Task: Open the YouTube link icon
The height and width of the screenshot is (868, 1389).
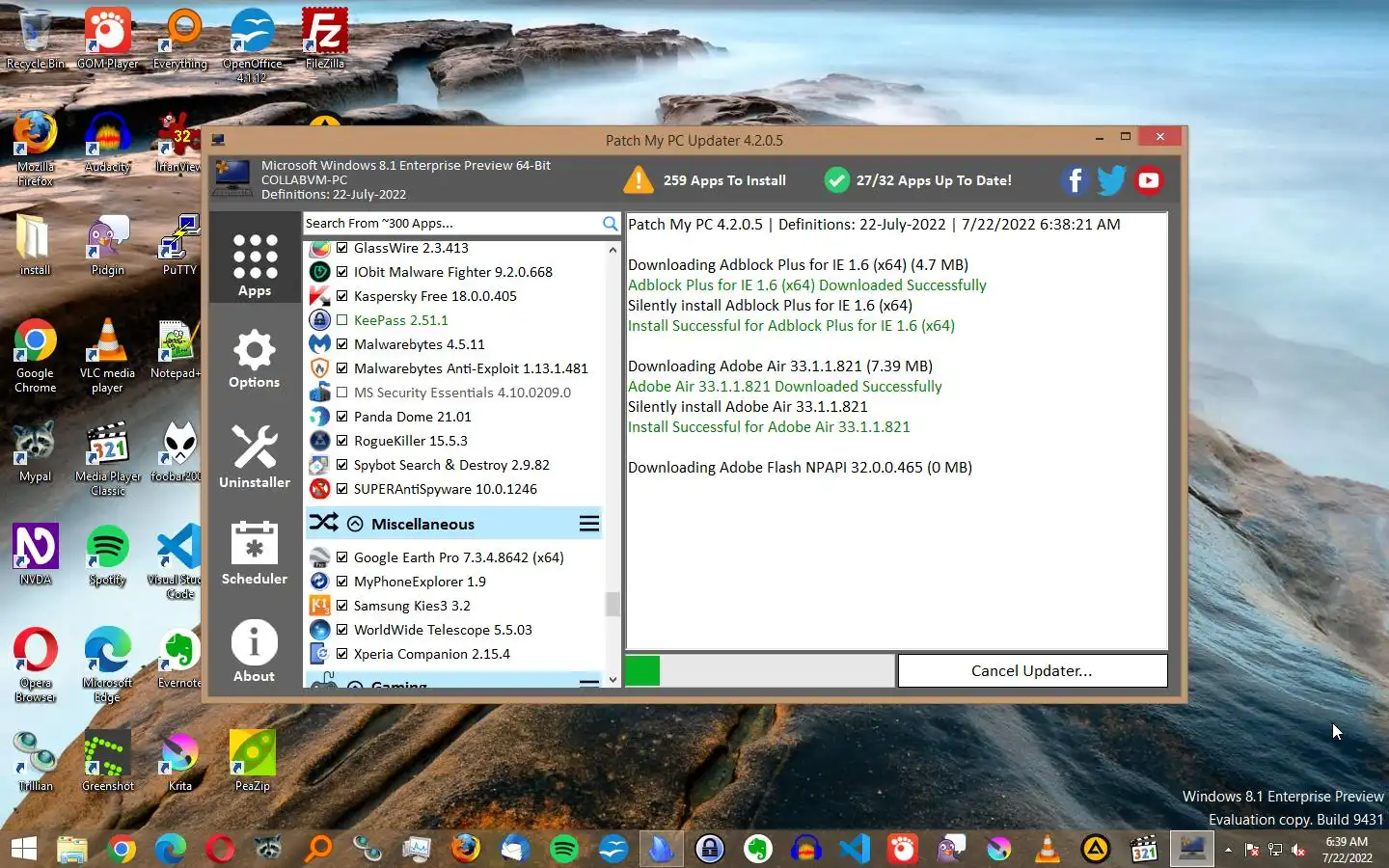Action: pyautogui.click(x=1148, y=180)
